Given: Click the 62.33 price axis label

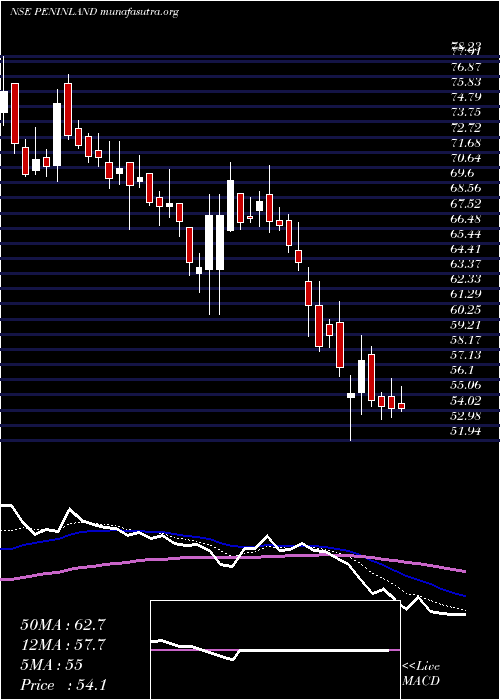Looking at the screenshot, I should point(466,279).
